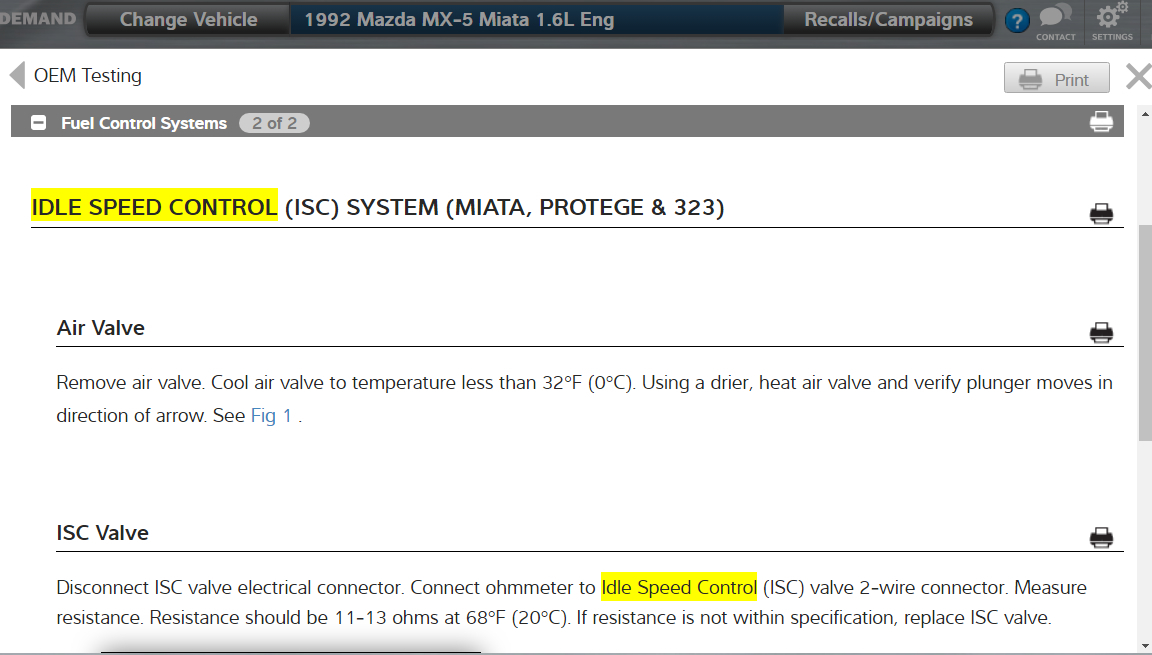The width and height of the screenshot is (1152, 655).
Task: Click the 1992 Mazda MX-5 Miata vehicle title
Action: (x=459, y=20)
